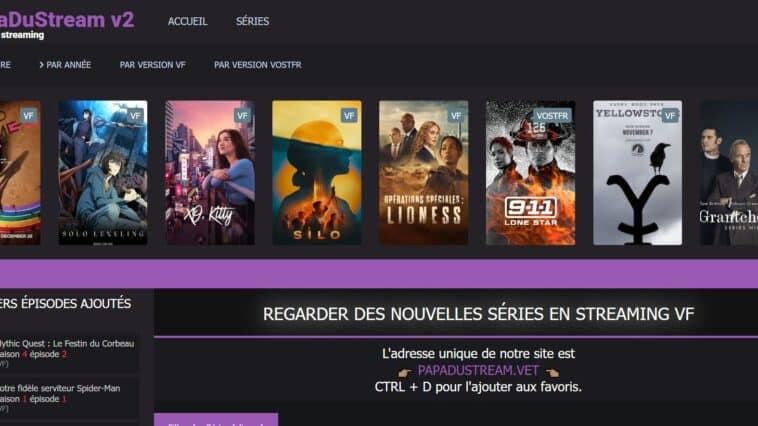Screen dimensions: 758x426
Task: Open the 9-1-1 Lone Star poster
Action: [x=530, y=173]
